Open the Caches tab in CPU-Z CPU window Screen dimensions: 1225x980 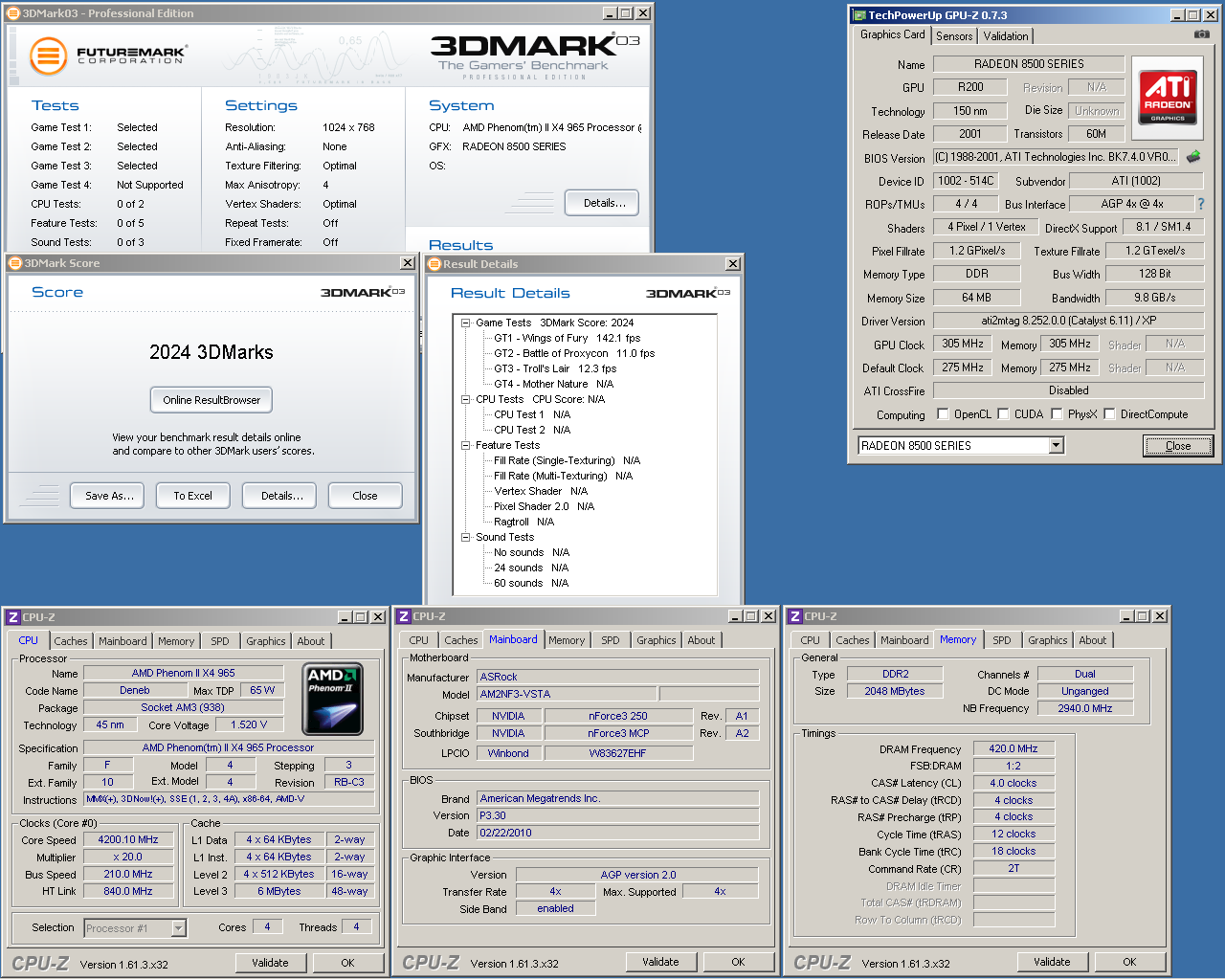tap(71, 641)
